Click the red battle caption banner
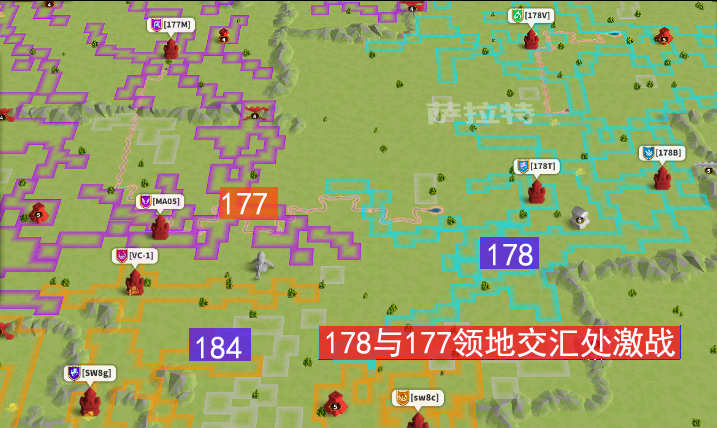Screen dimensions: 717x428 point(499,342)
